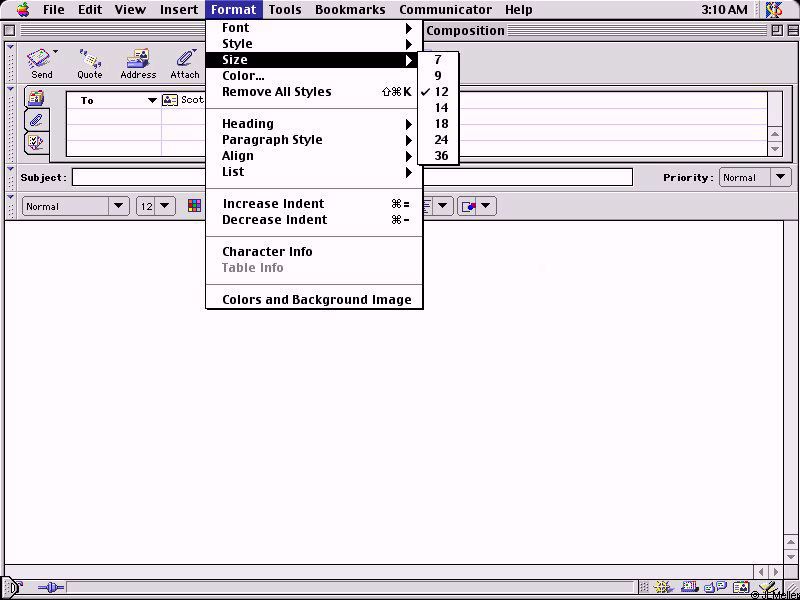Open the Heading submenu
This screenshot has height=600, width=800.
tap(314, 124)
